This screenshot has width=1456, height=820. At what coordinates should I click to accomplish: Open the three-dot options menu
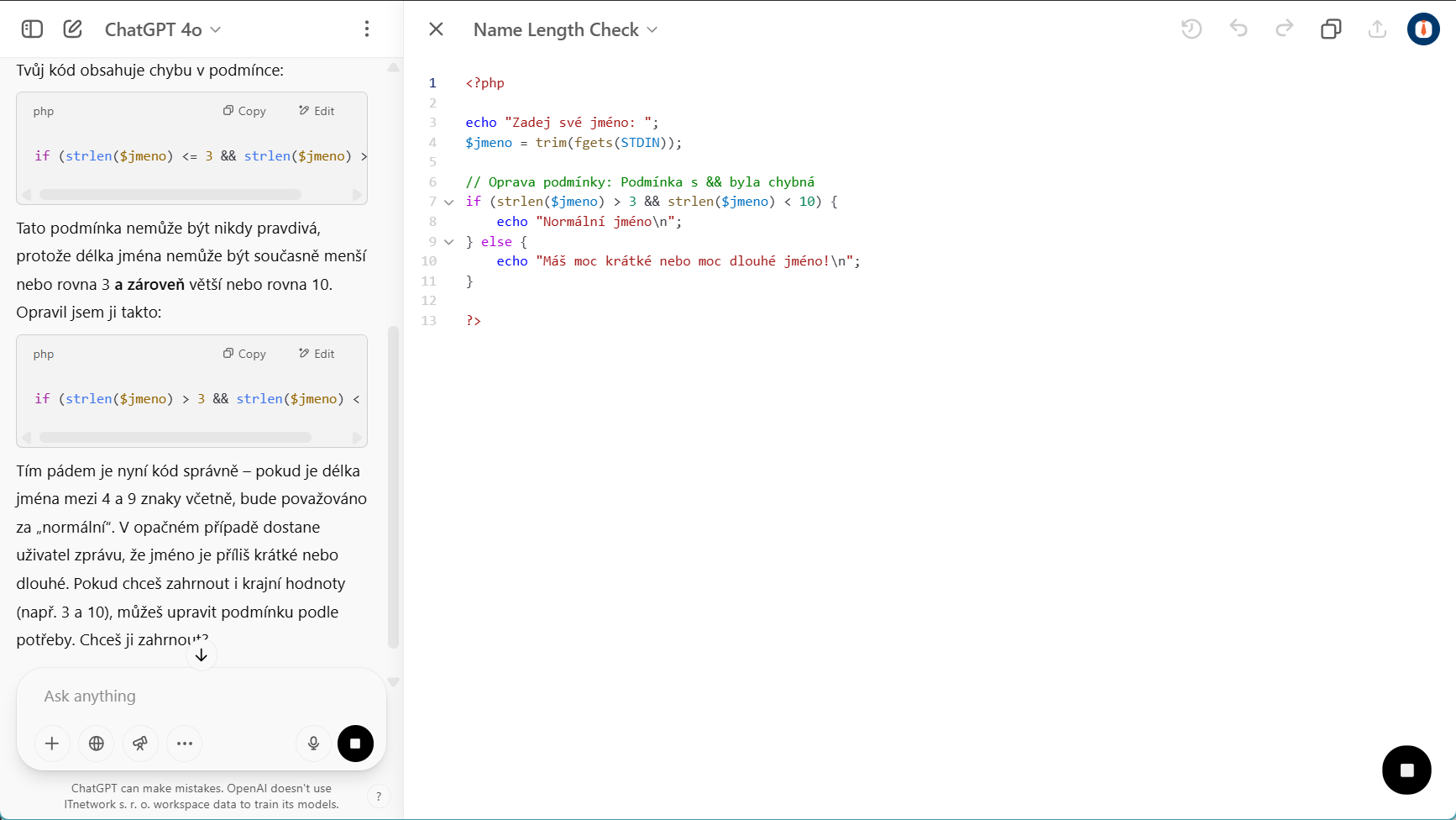click(367, 29)
